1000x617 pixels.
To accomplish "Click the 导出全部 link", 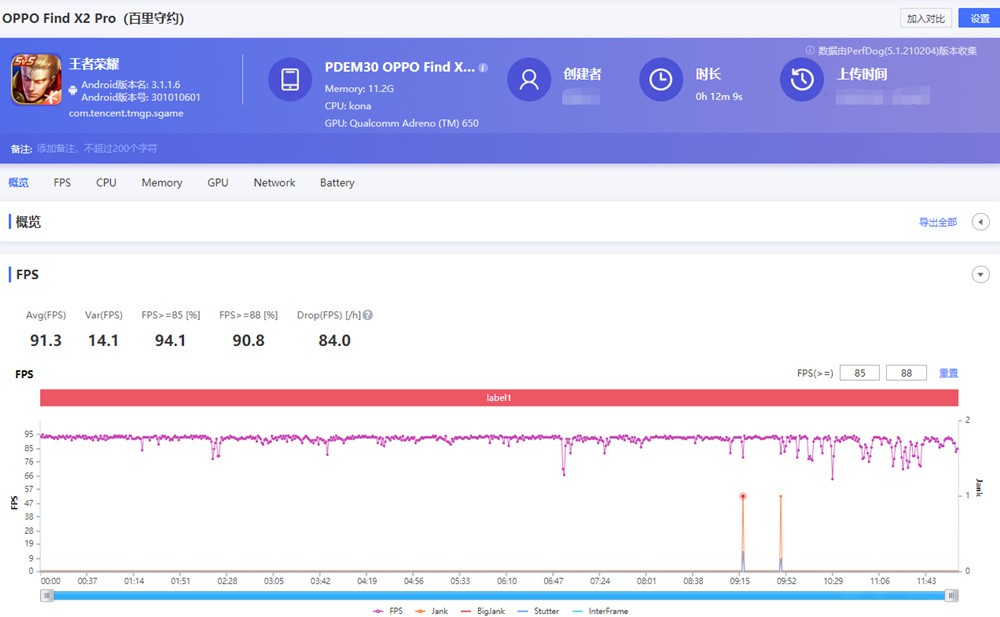I will coord(938,222).
